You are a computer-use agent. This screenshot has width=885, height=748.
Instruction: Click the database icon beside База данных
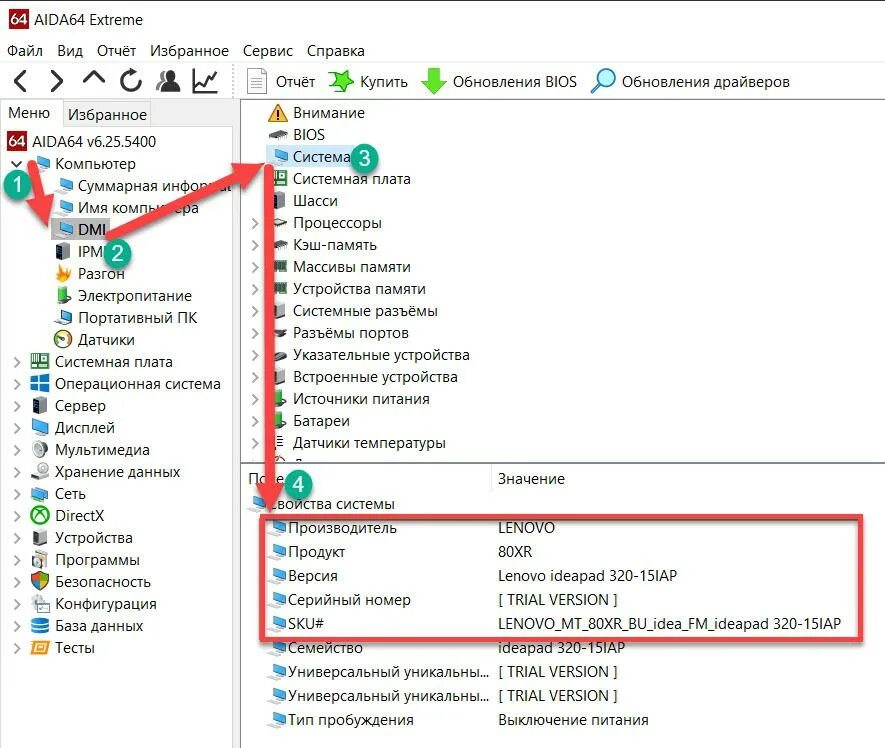coord(40,625)
